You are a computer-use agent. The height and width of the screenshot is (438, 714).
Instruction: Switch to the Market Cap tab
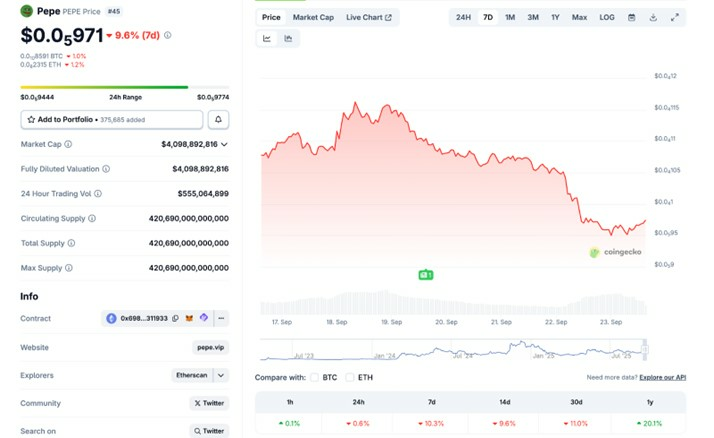click(x=313, y=17)
